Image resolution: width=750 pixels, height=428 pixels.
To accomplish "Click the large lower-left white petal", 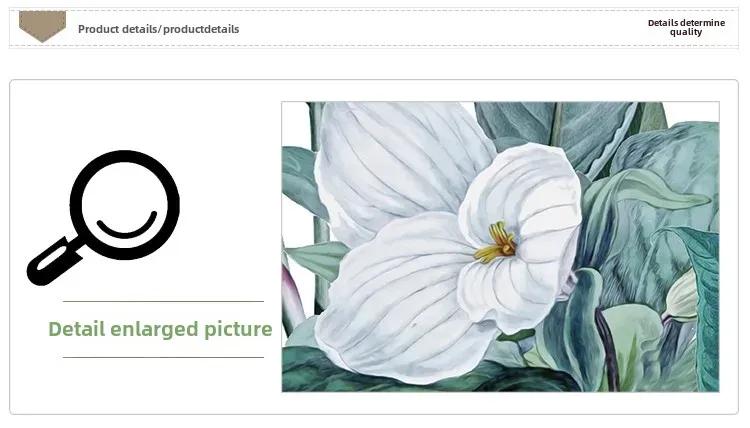I will point(397,301).
